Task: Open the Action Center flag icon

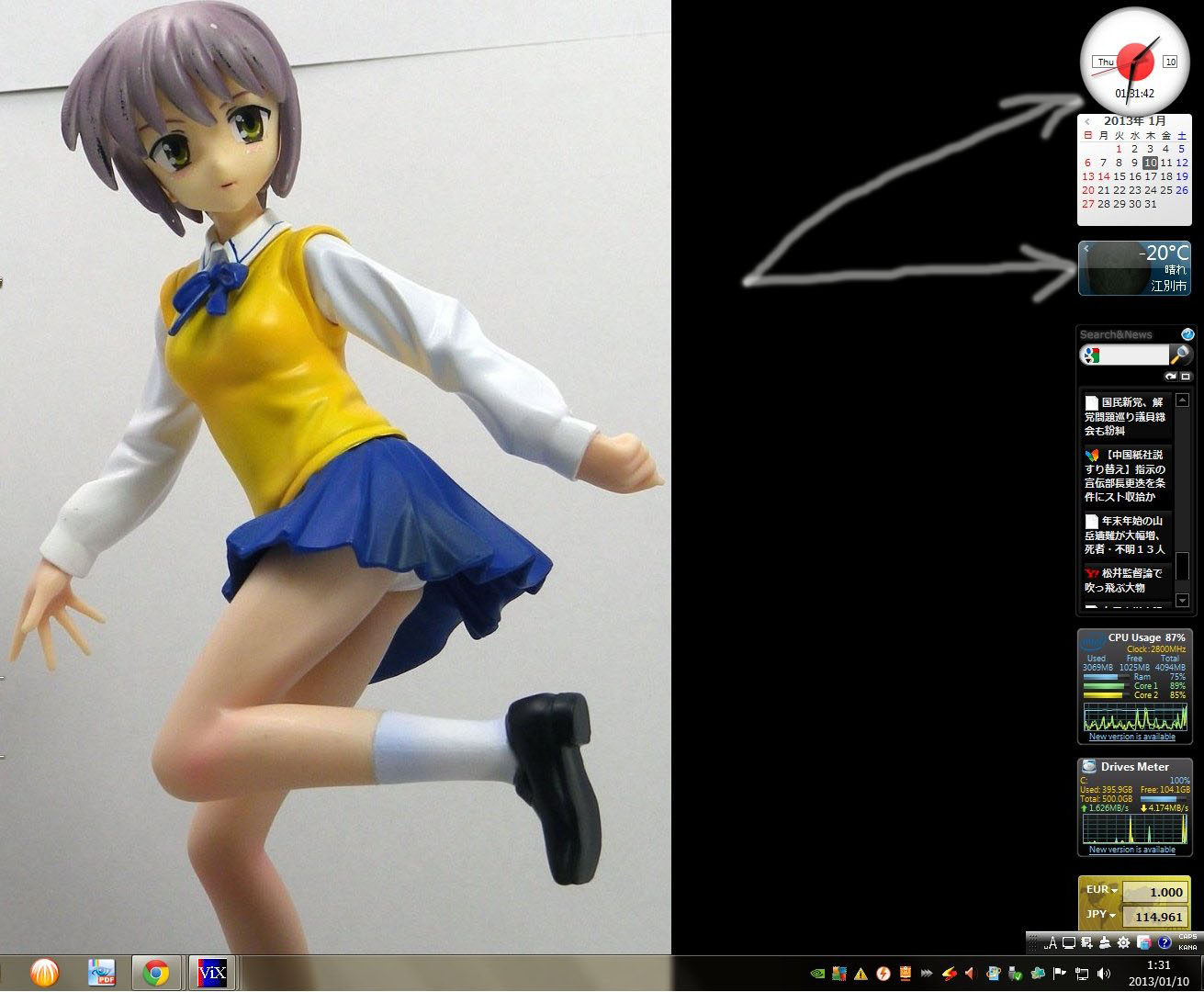Action: click(x=1059, y=974)
